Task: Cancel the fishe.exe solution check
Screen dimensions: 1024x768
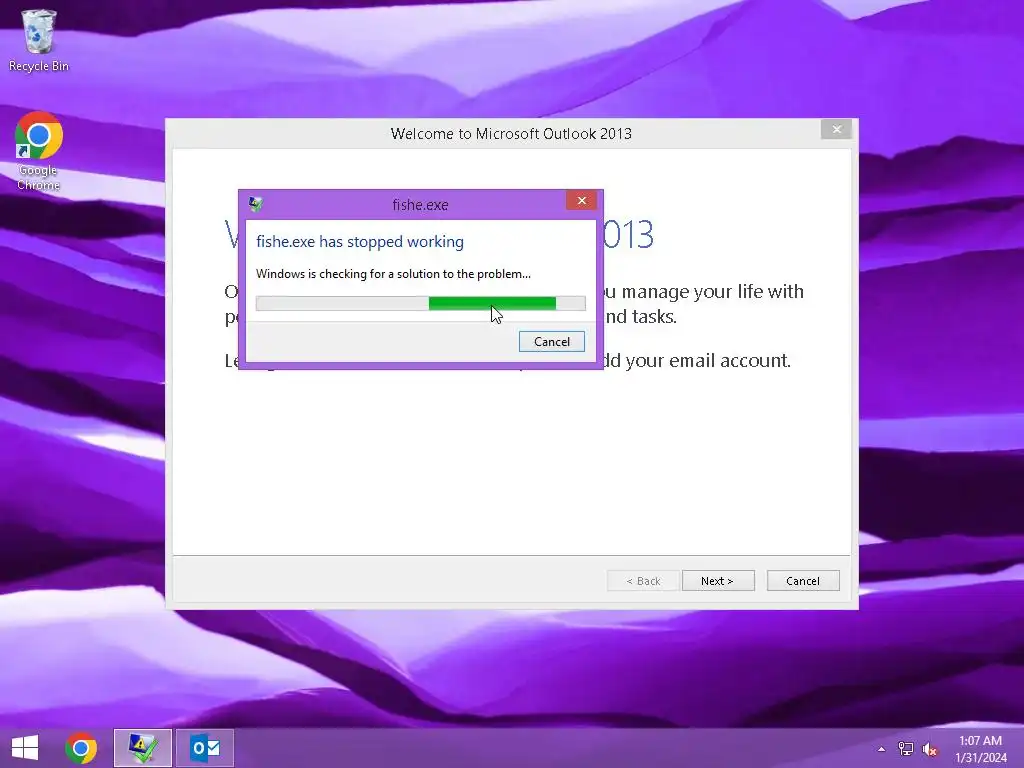Action: (552, 342)
